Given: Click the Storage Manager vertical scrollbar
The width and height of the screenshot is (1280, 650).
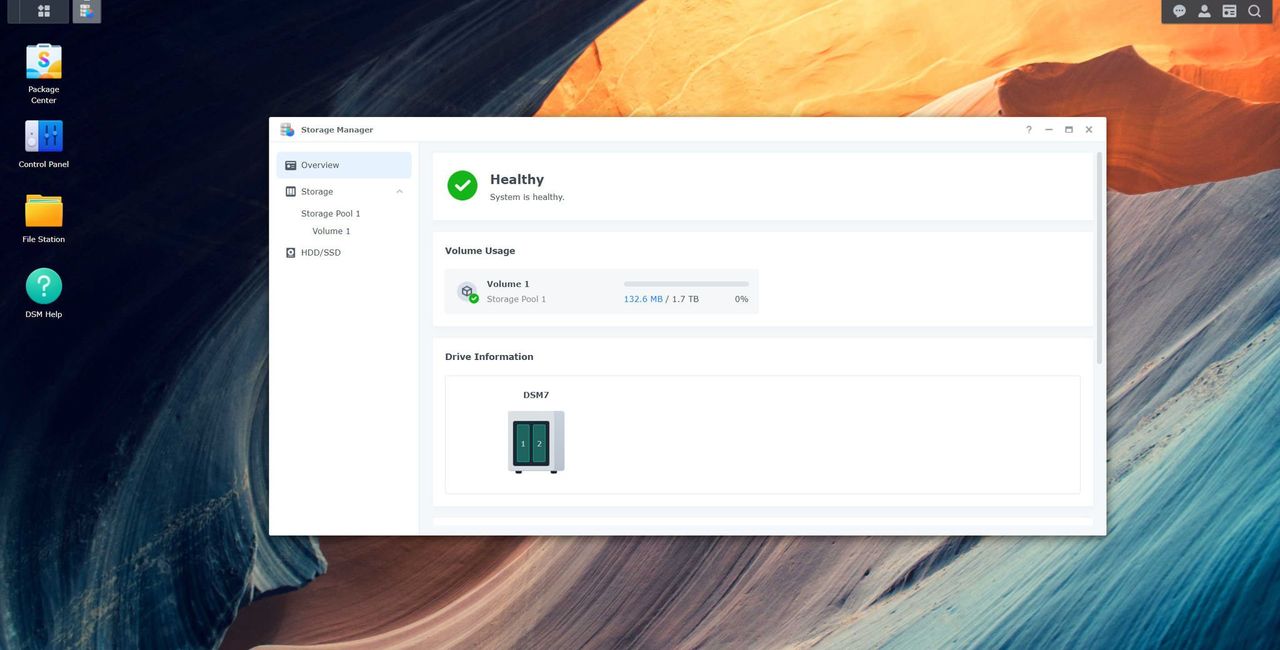Looking at the screenshot, I should pyautogui.click(x=1100, y=258).
